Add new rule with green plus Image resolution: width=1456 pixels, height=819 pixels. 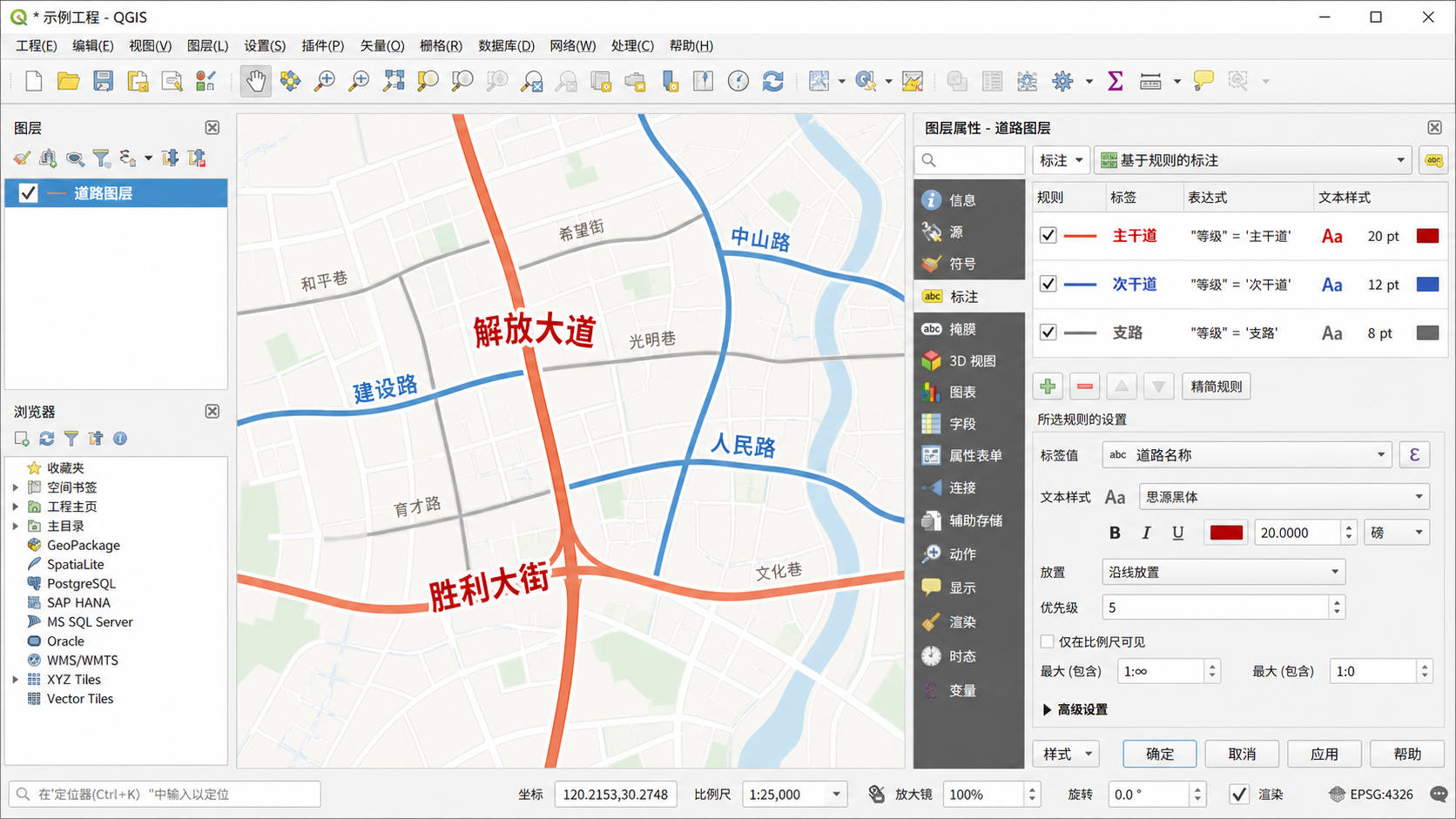[1048, 386]
